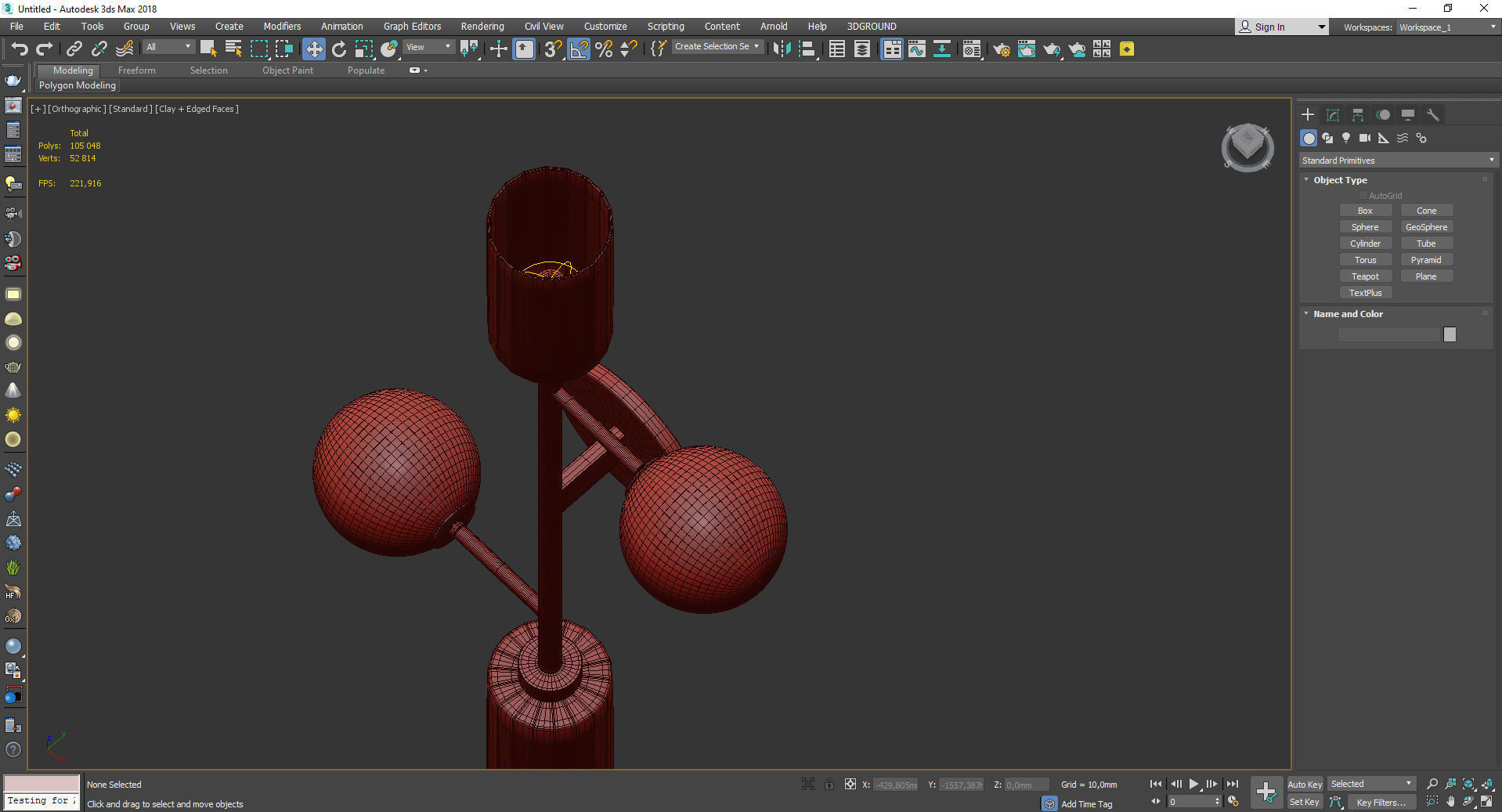The width and height of the screenshot is (1502, 812).
Task: Click the Mirror tool icon
Action: tap(782, 49)
